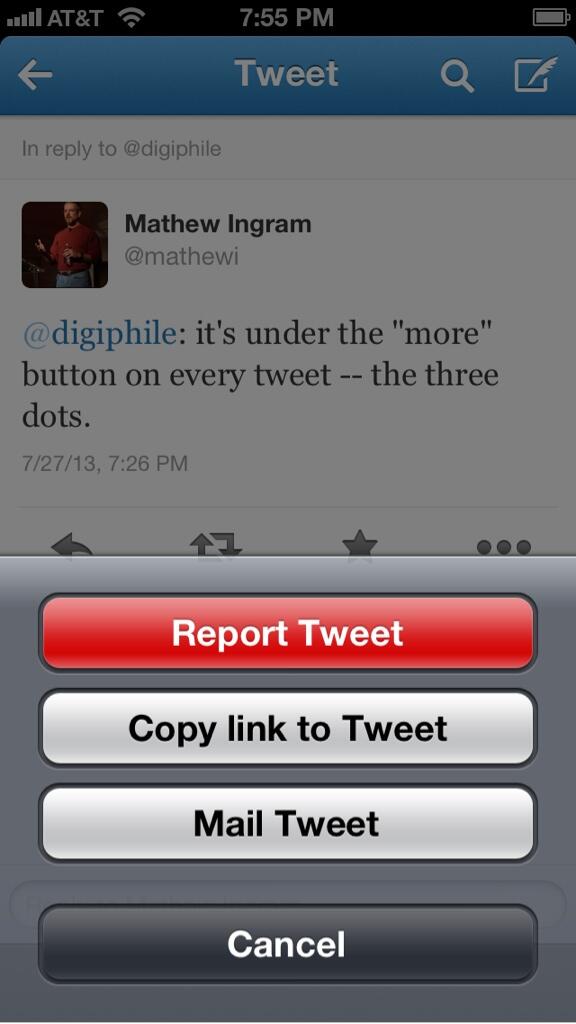Tap the battery indicator icon
576x1024 pixels.
551,18
